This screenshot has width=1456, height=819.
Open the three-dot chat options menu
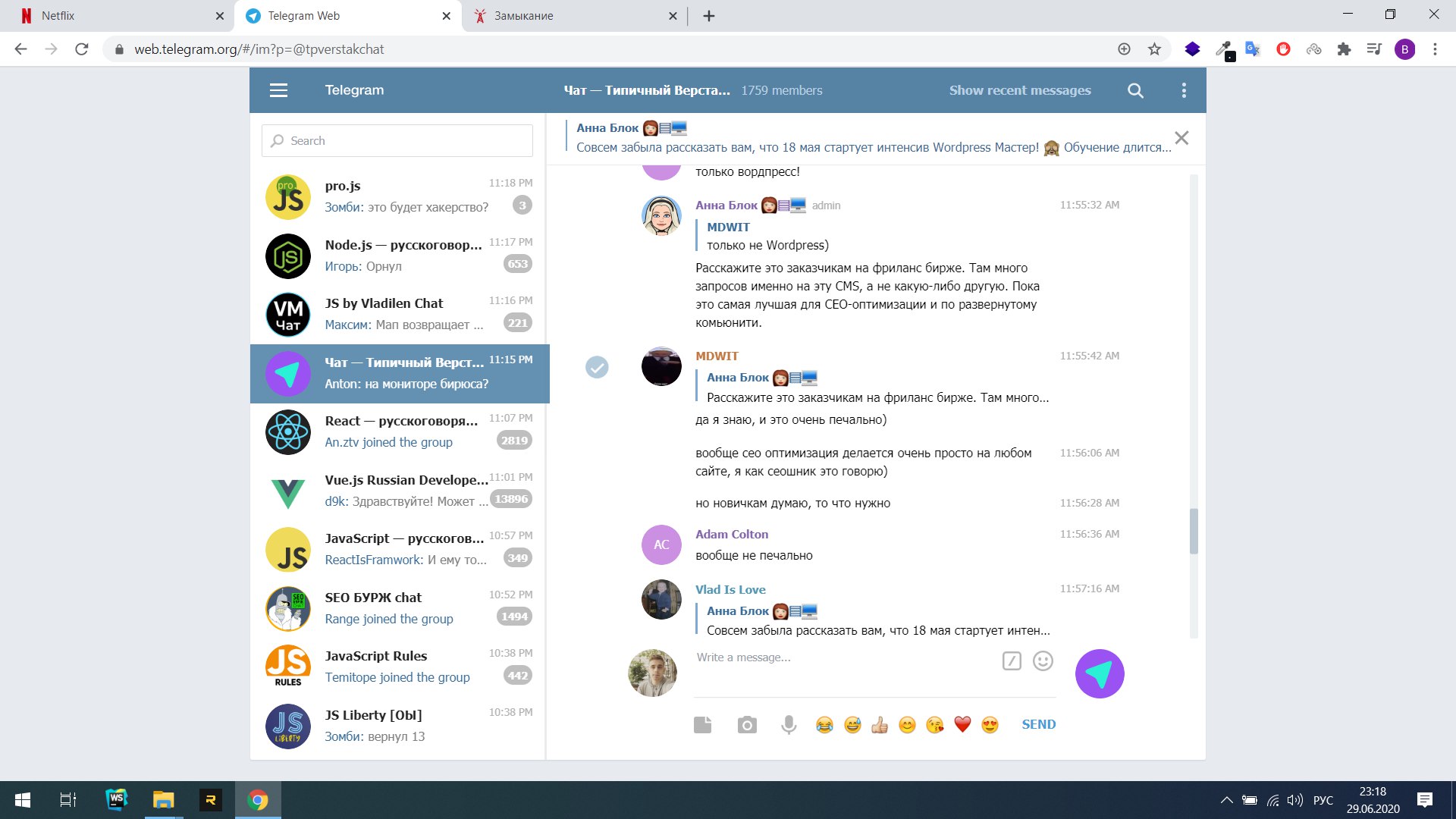point(1184,90)
